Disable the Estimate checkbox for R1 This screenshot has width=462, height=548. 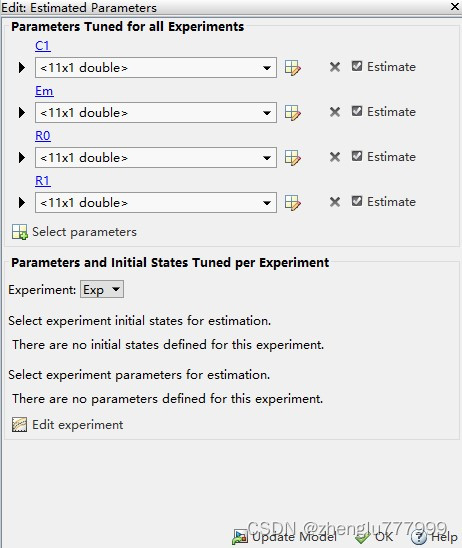point(357,201)
